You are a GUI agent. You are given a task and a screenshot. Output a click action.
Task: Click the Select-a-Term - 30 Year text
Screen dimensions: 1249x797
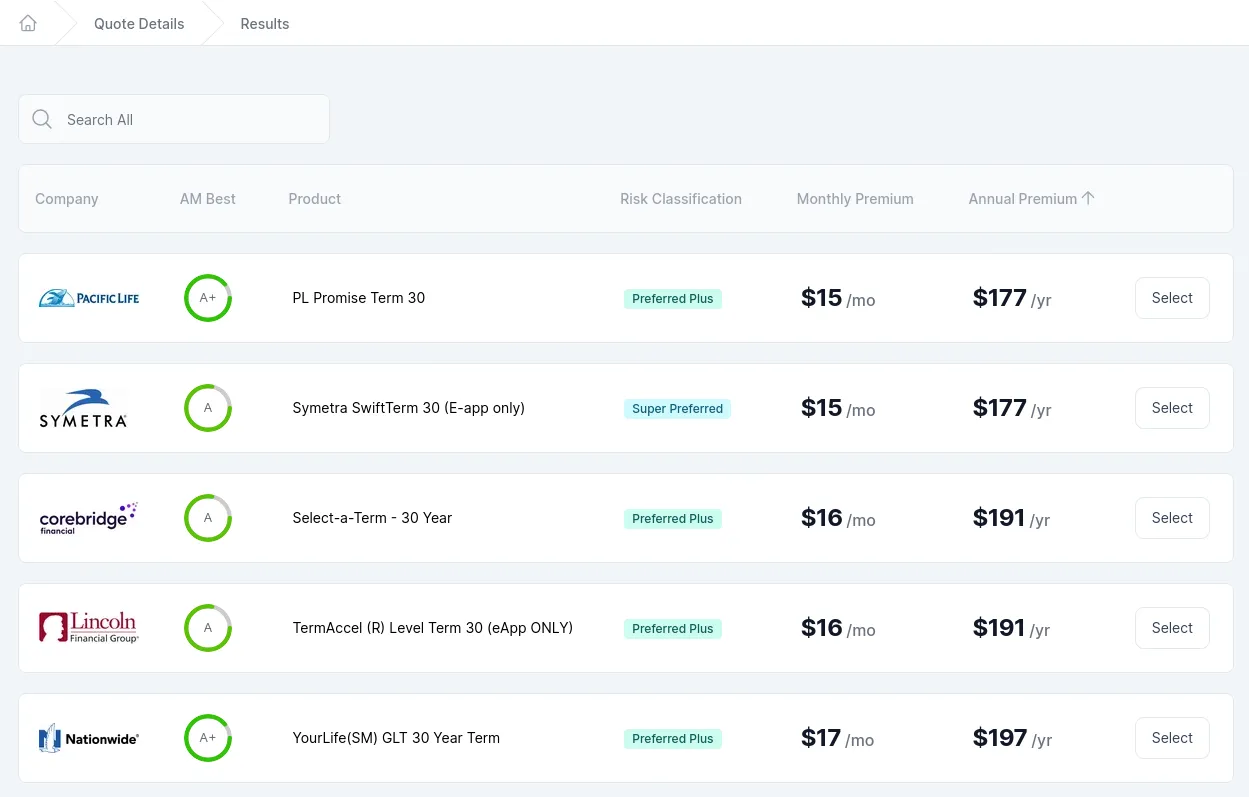(372, 518)
